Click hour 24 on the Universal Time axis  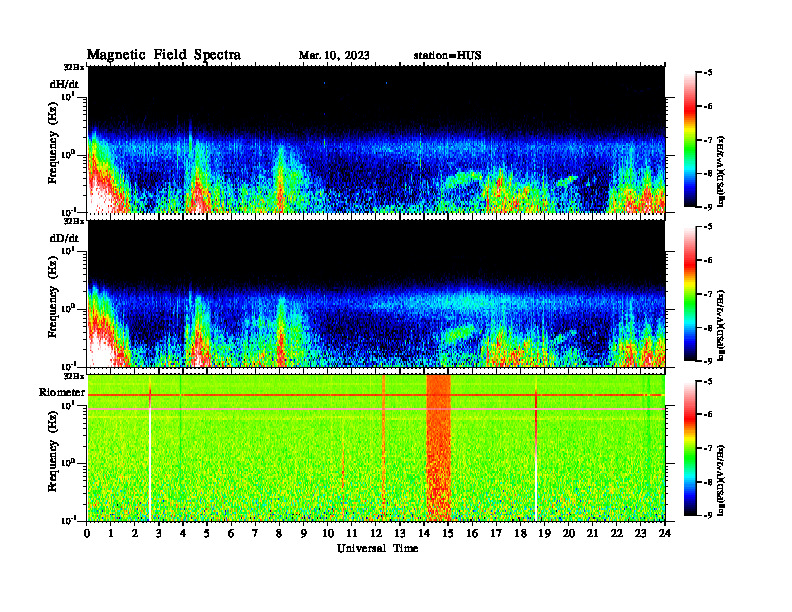tap(665, 534)
